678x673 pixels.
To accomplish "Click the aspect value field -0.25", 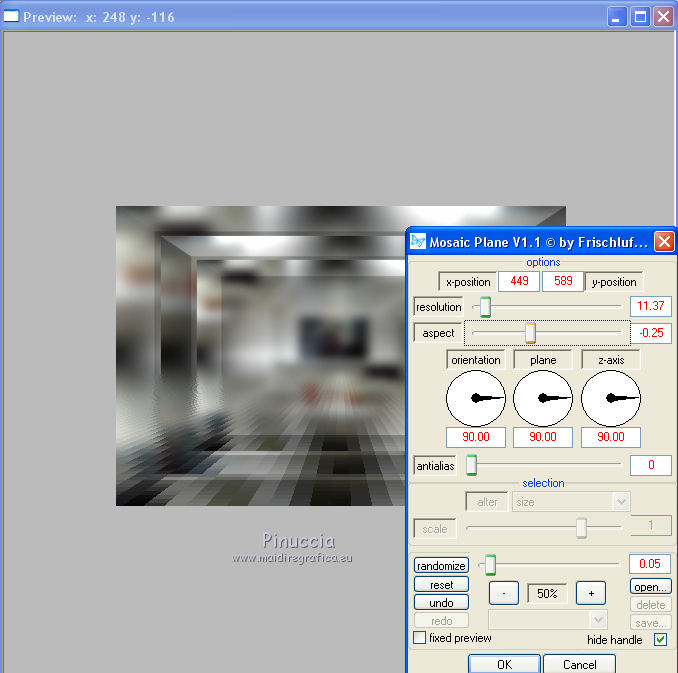I will tap(651, 333).
